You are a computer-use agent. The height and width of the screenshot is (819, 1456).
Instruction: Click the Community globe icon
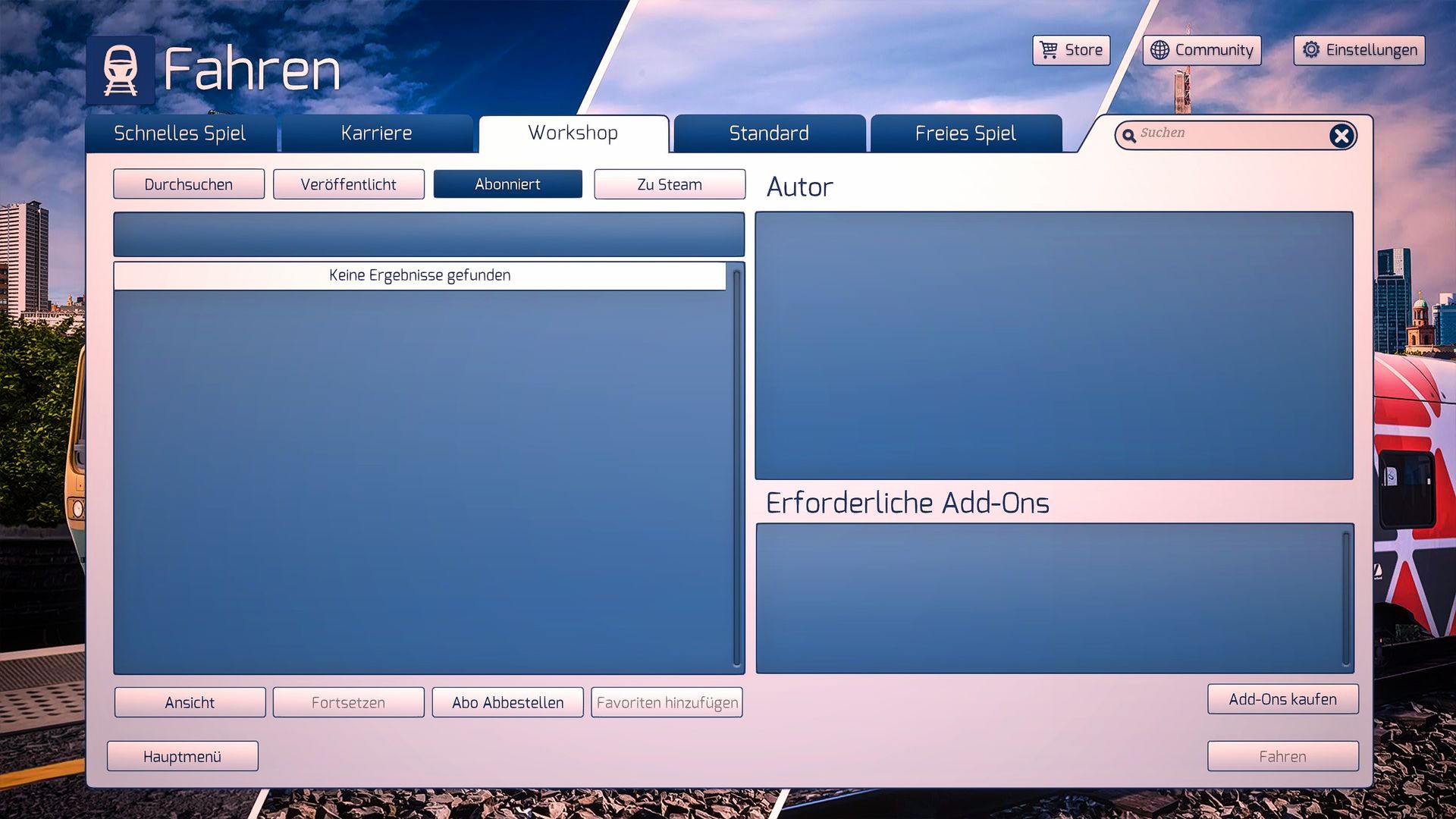click(1159, 50)
